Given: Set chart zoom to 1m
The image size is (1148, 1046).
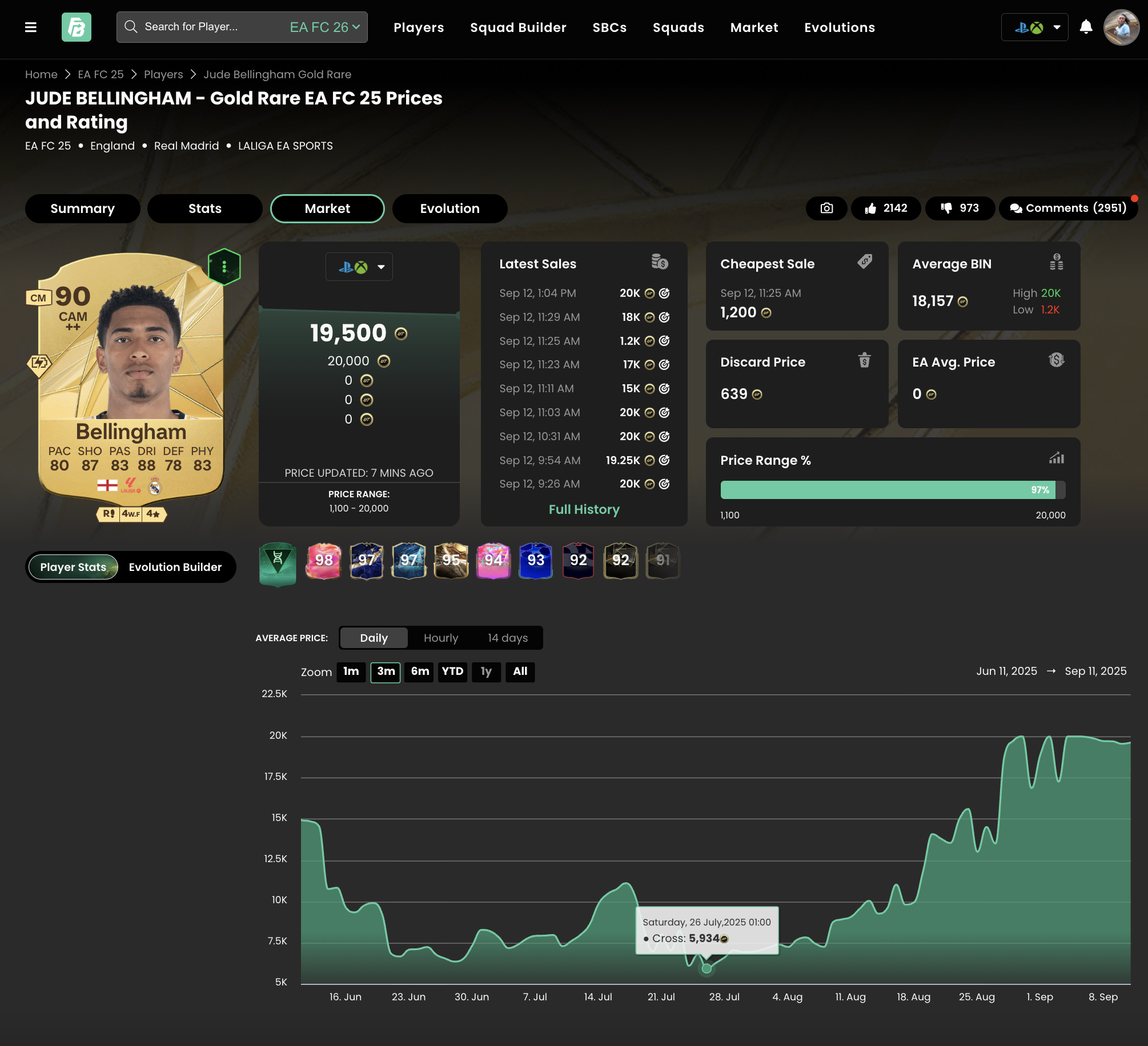Looking at the screenshot, I should [x=351, y=671].
